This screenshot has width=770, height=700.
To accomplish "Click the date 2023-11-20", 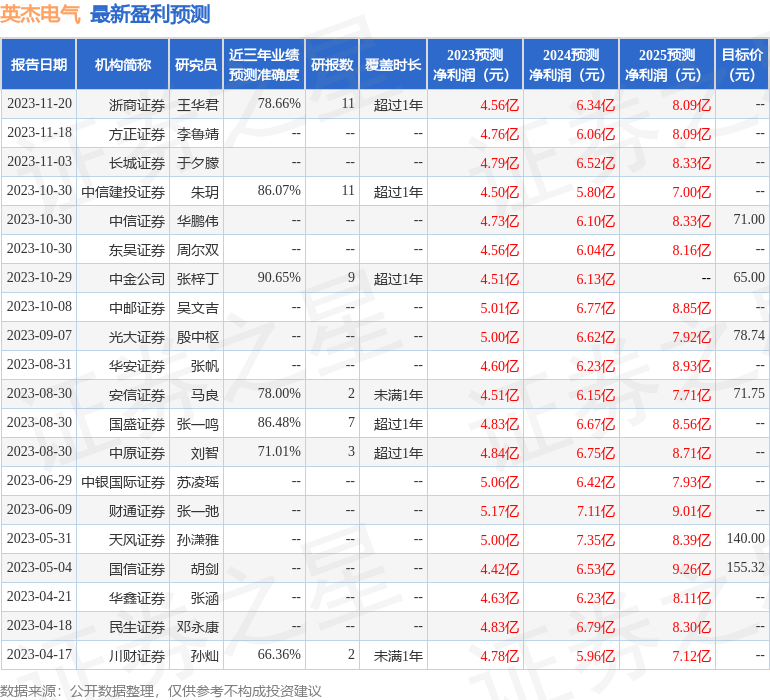I will (x=39, y=104).
